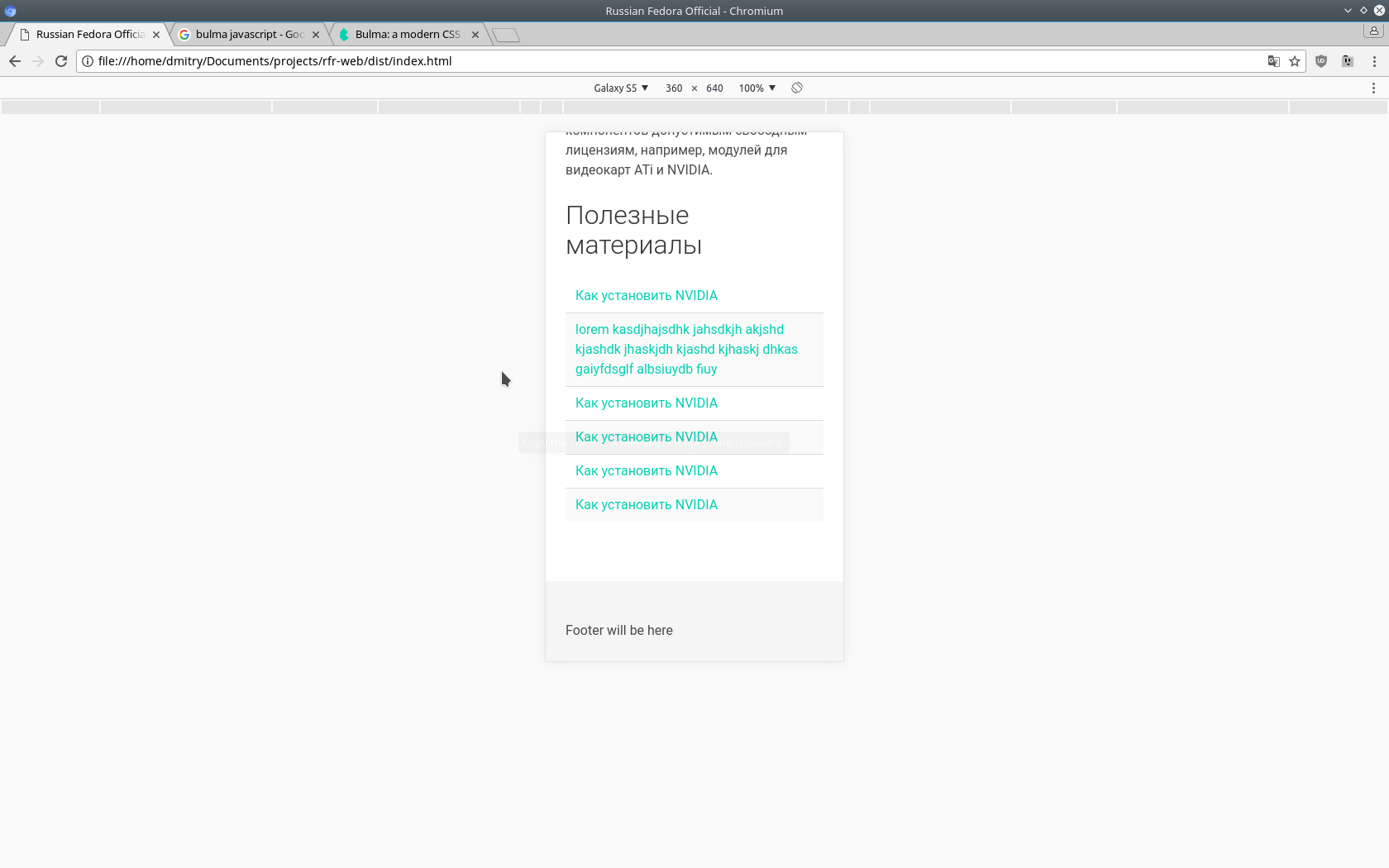Focus the address bar URL

(678, 61)
